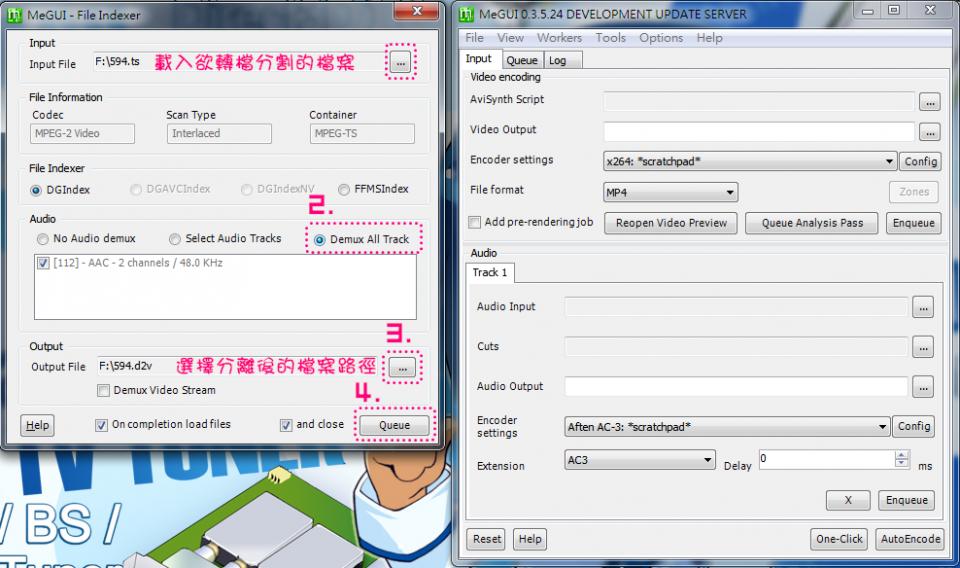Browse for audio Cuts file
This screenshot has width=960, height=568.
coord(923,347)
